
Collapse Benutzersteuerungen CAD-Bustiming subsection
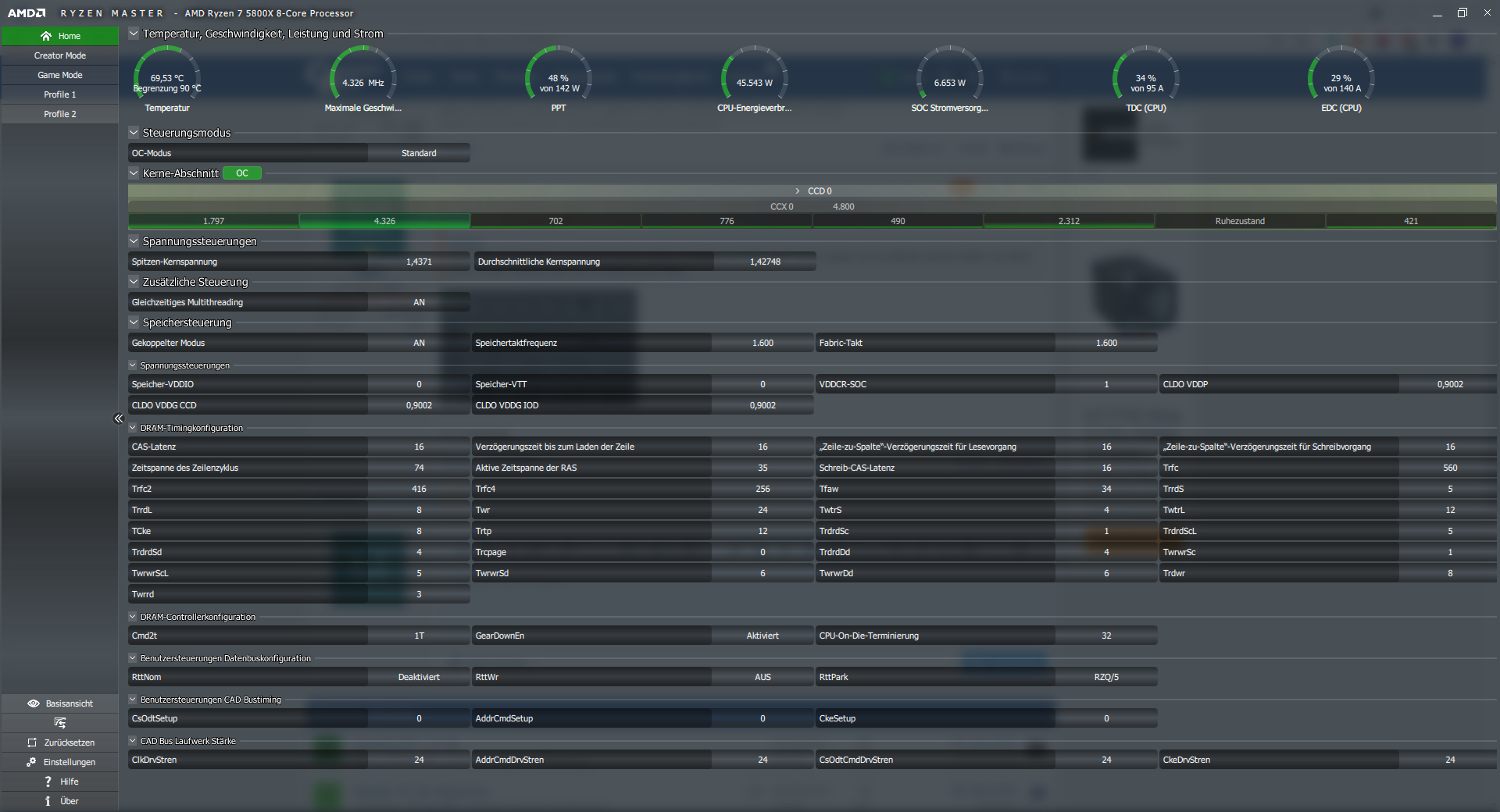tap(133, 700)
